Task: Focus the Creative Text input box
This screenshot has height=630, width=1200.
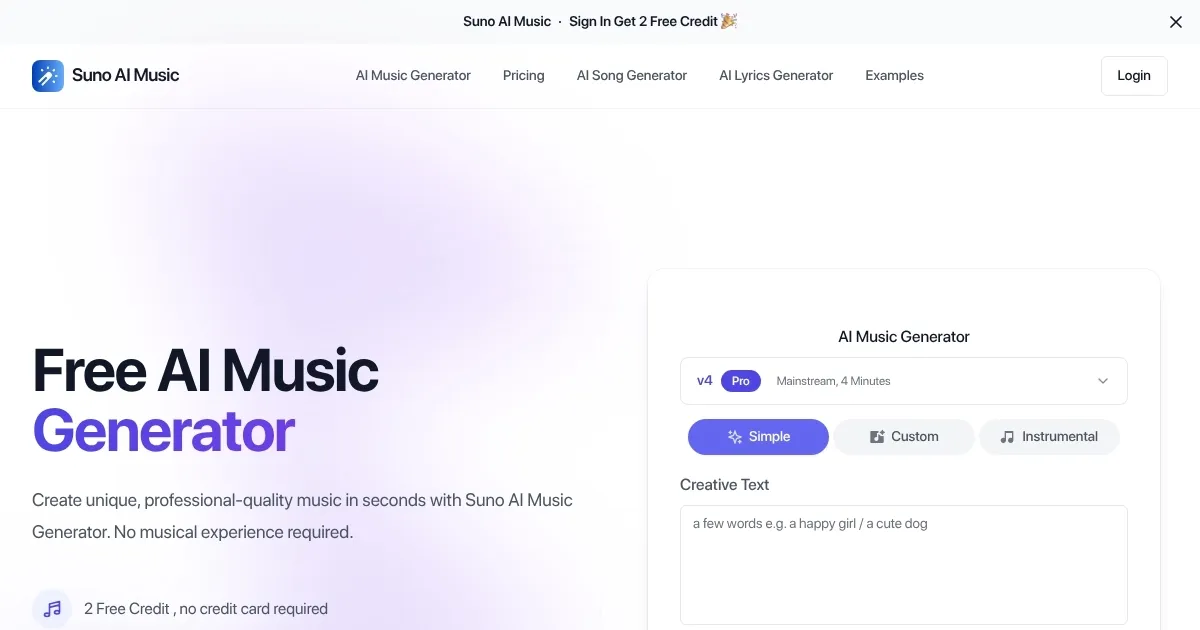Action: click(904, 565)
